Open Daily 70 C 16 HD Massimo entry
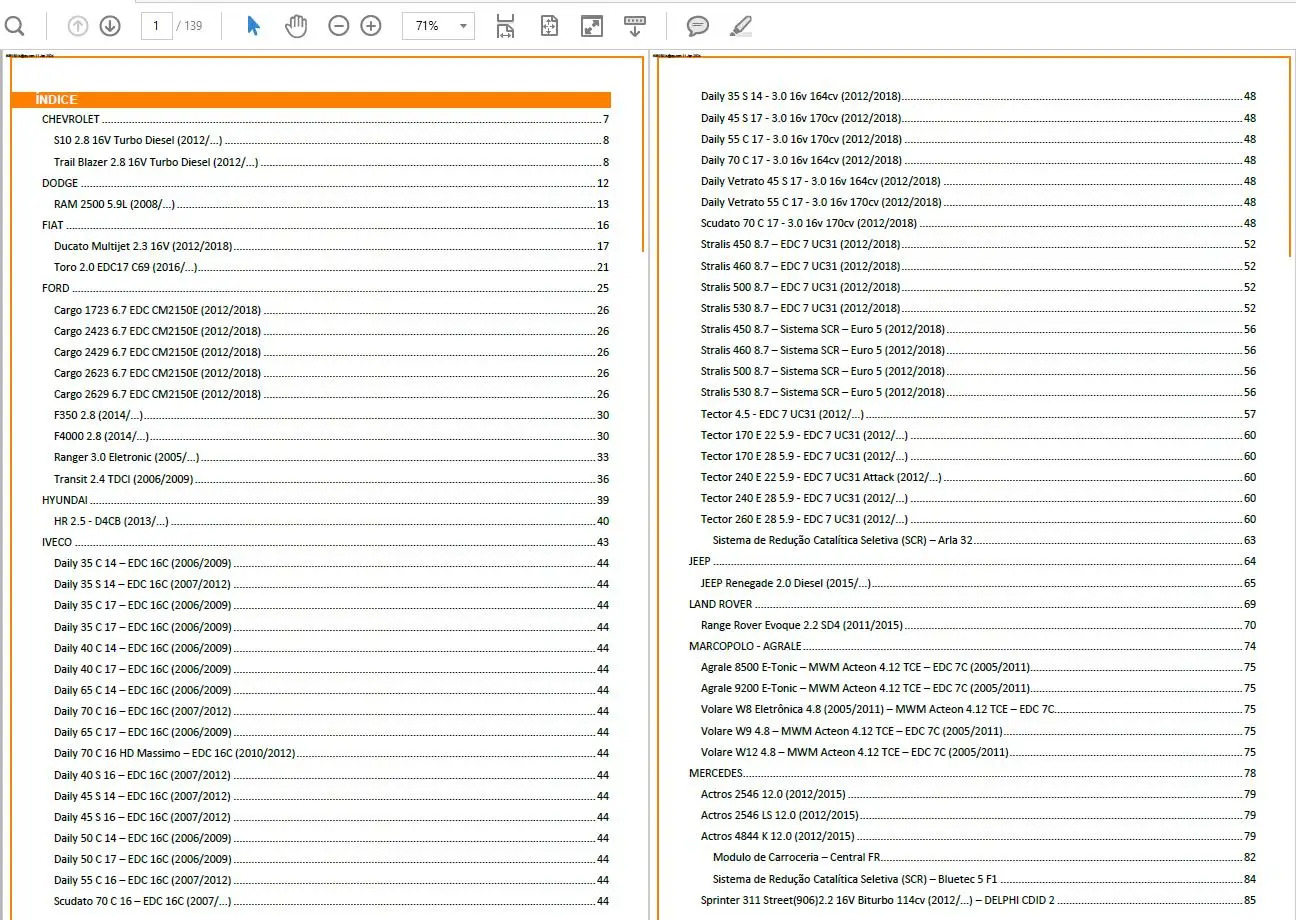This screenshot has width=1296, height=920. pyautogui.click(x=332, y=753)
